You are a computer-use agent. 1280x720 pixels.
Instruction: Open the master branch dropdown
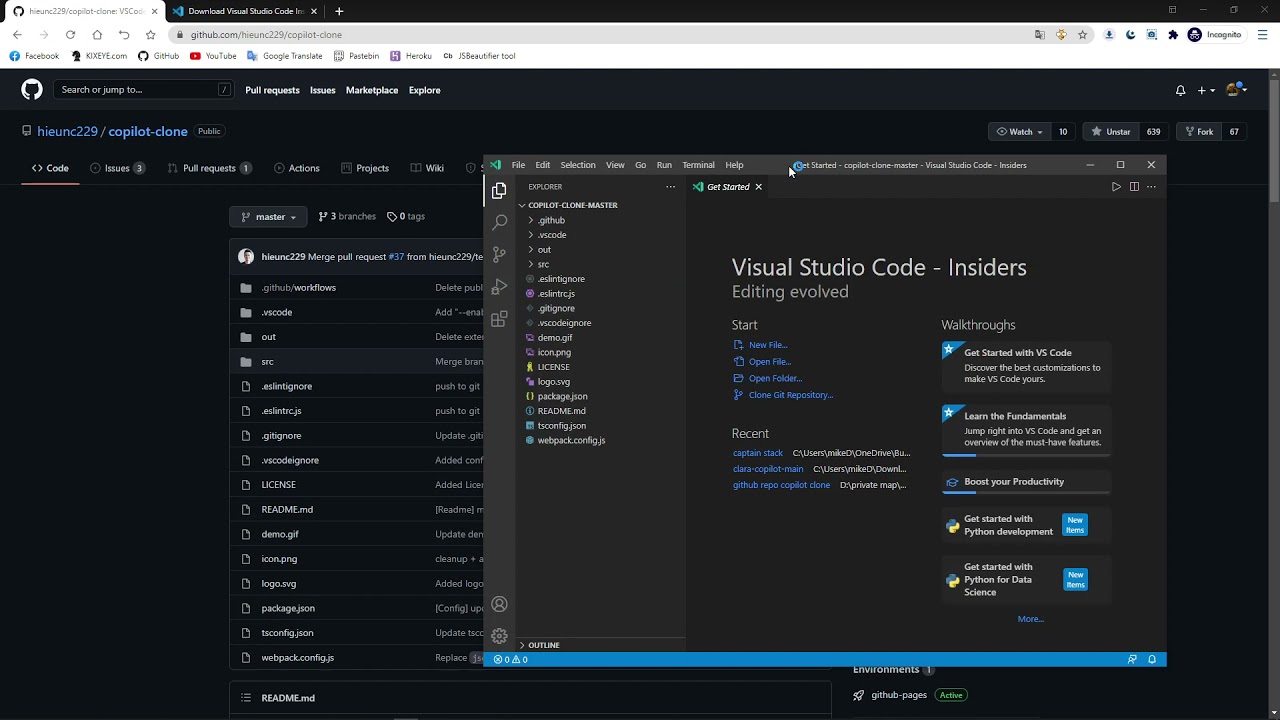[269, 217]
